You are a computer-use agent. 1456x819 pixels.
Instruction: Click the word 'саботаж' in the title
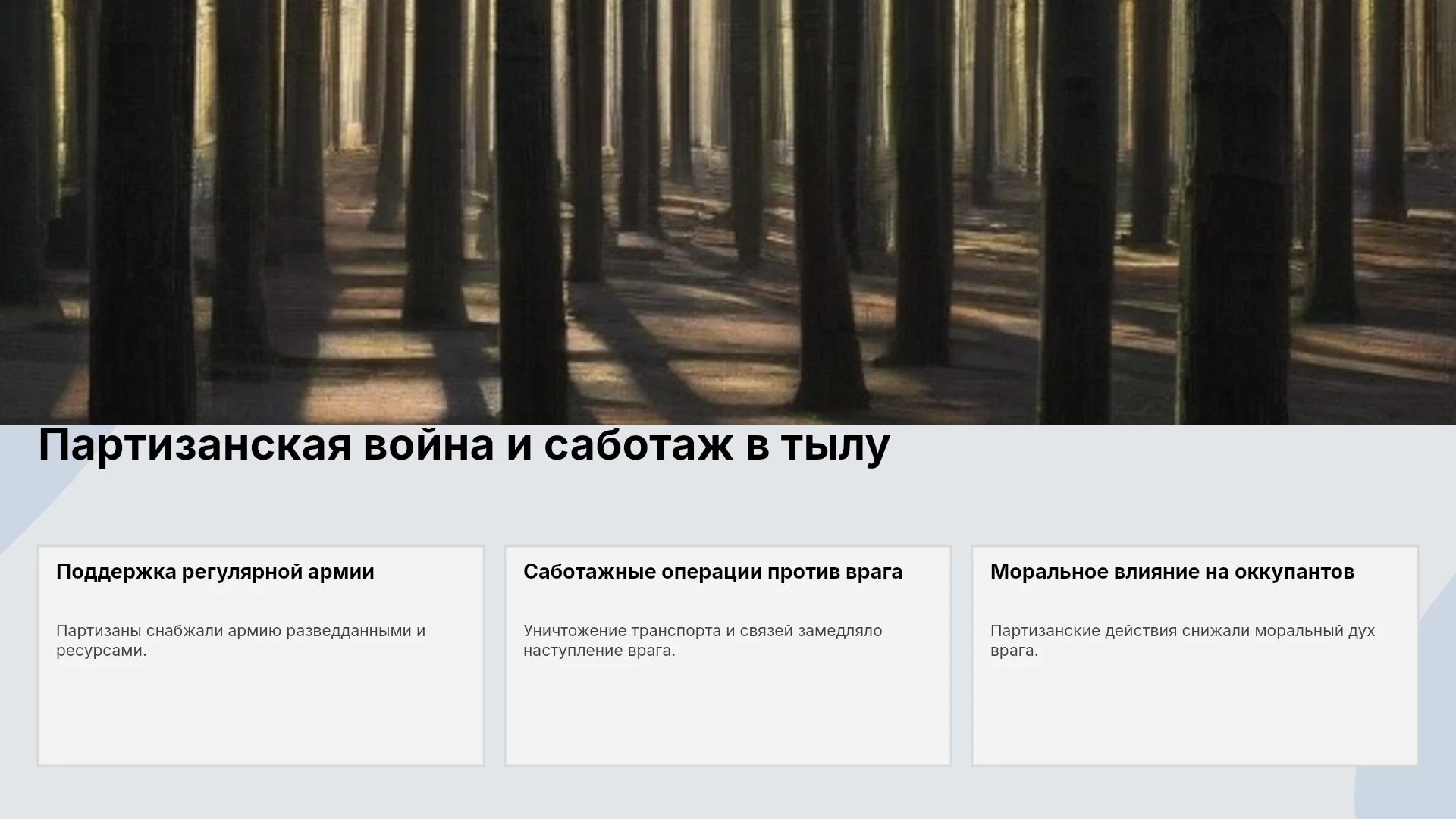639,446
